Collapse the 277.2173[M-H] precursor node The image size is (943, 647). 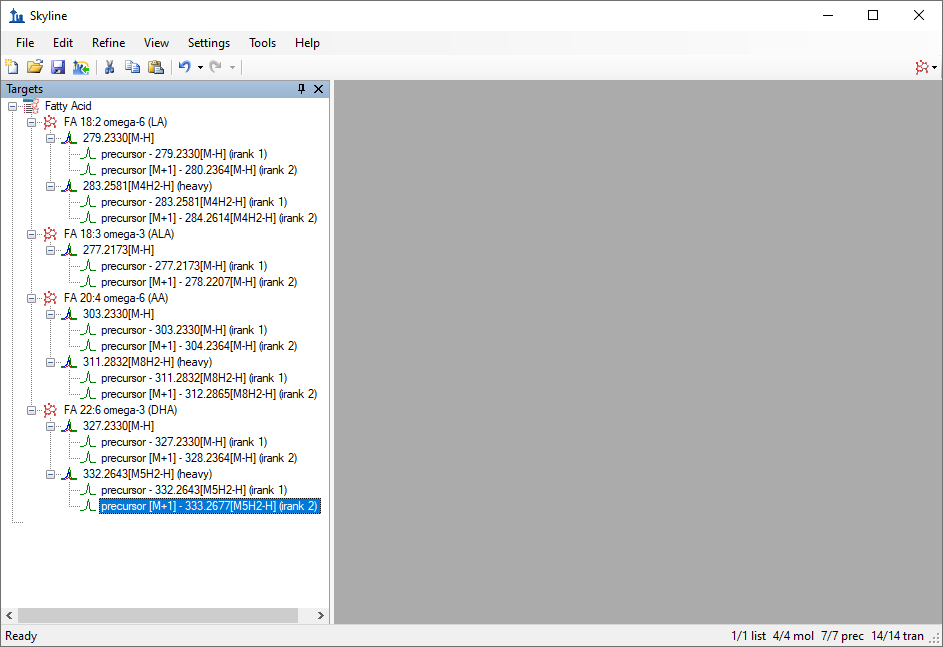pyautogui.click(x=51, y=250)
